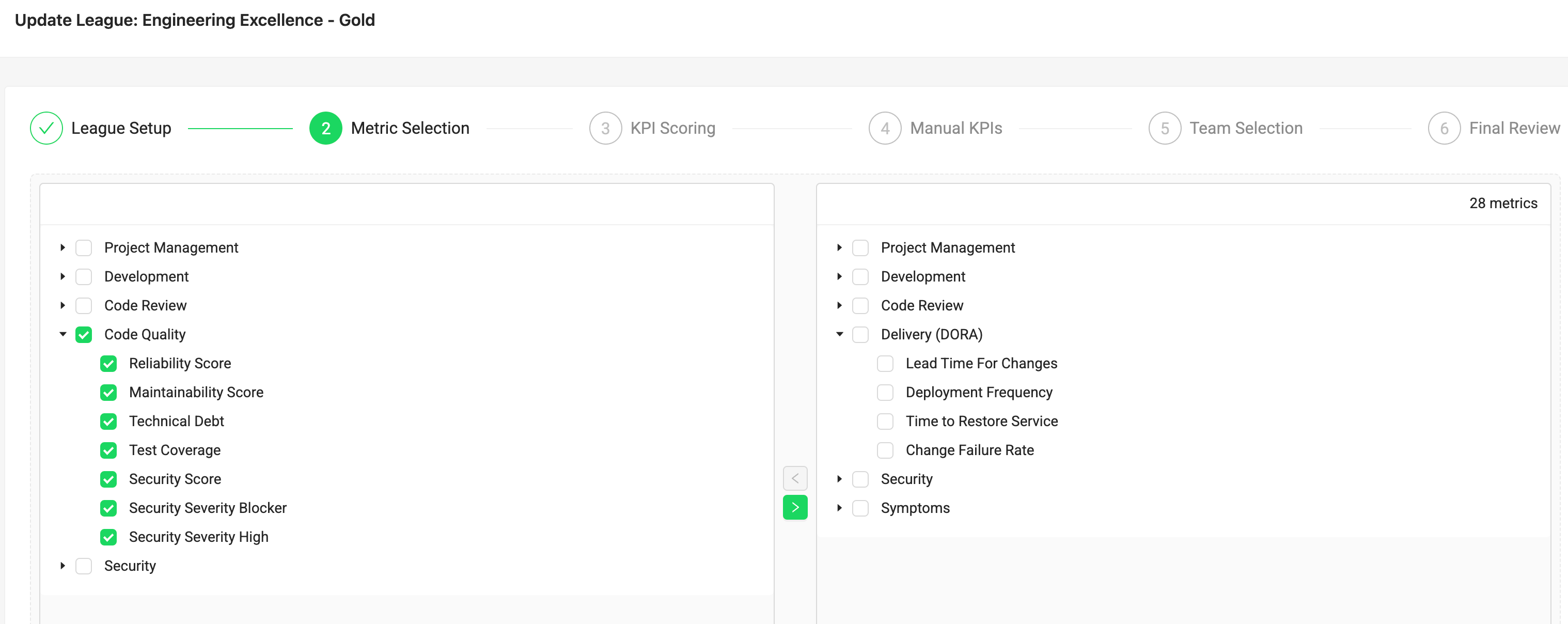Go to the Team Selection step label
This screenshot has height=624, width=1568.
tap(1245, 129)
